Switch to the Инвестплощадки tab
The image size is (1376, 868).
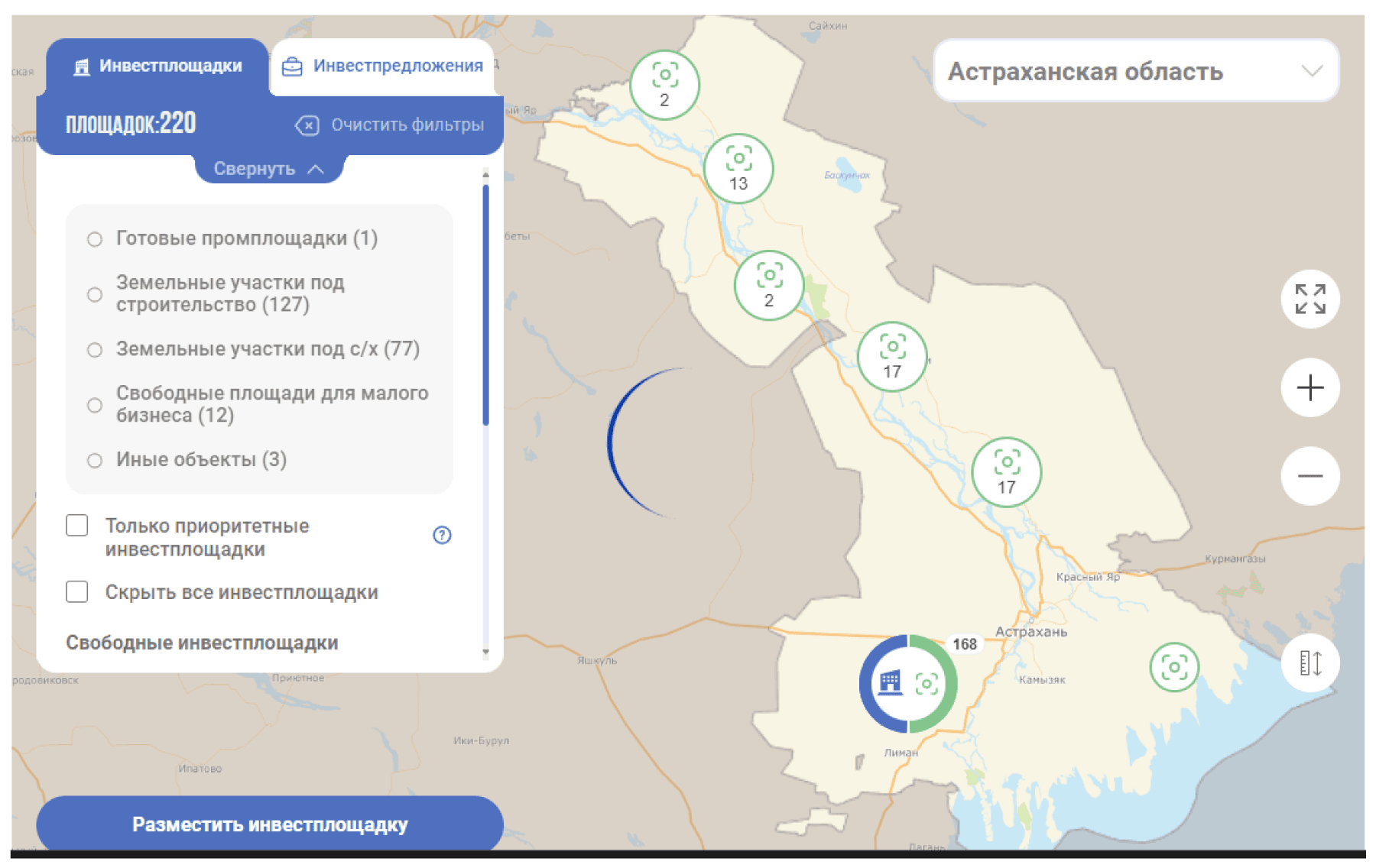[x=158, y=66]
